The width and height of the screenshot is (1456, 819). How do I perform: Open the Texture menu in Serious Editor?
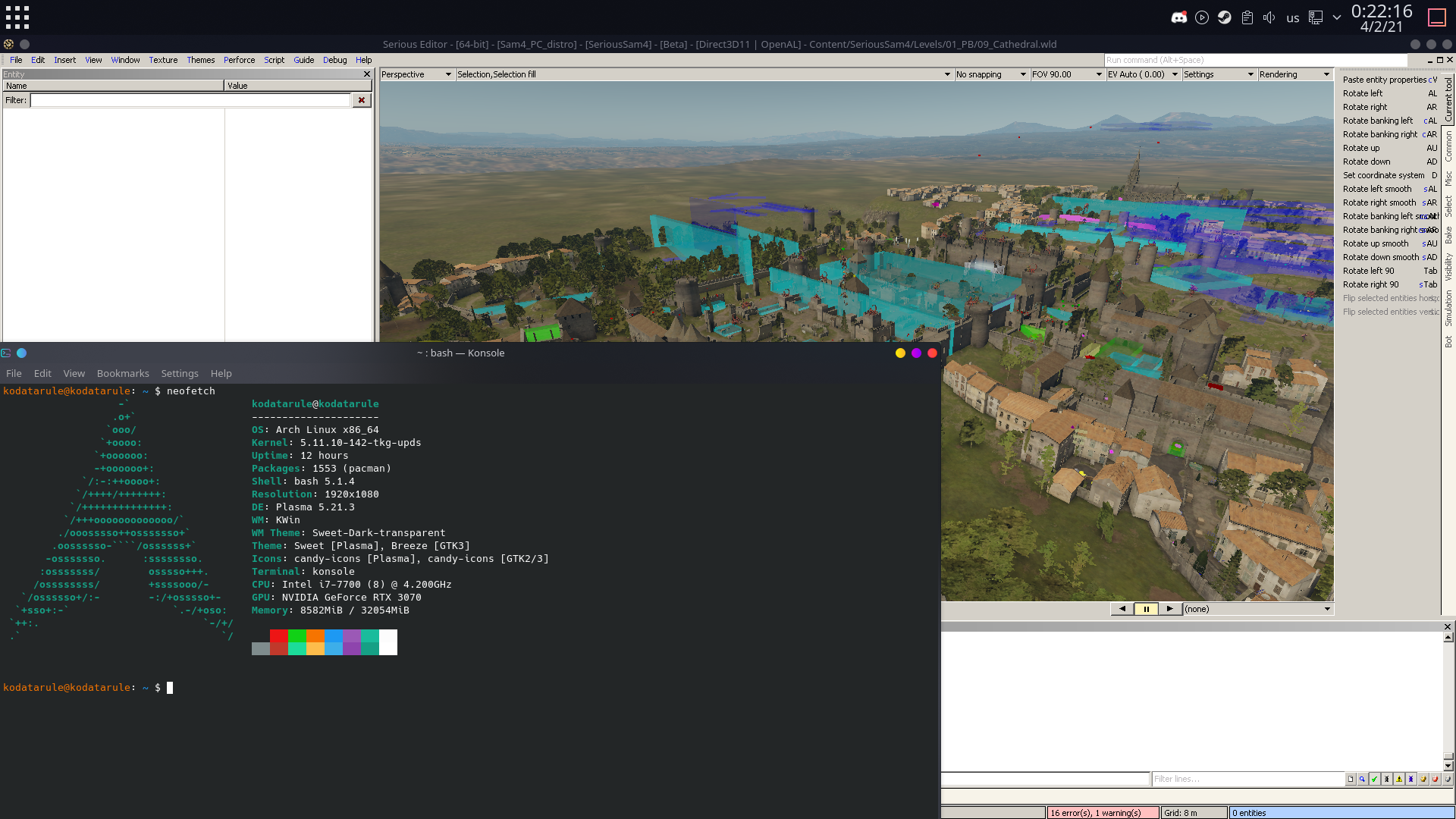tap(163, 60)
